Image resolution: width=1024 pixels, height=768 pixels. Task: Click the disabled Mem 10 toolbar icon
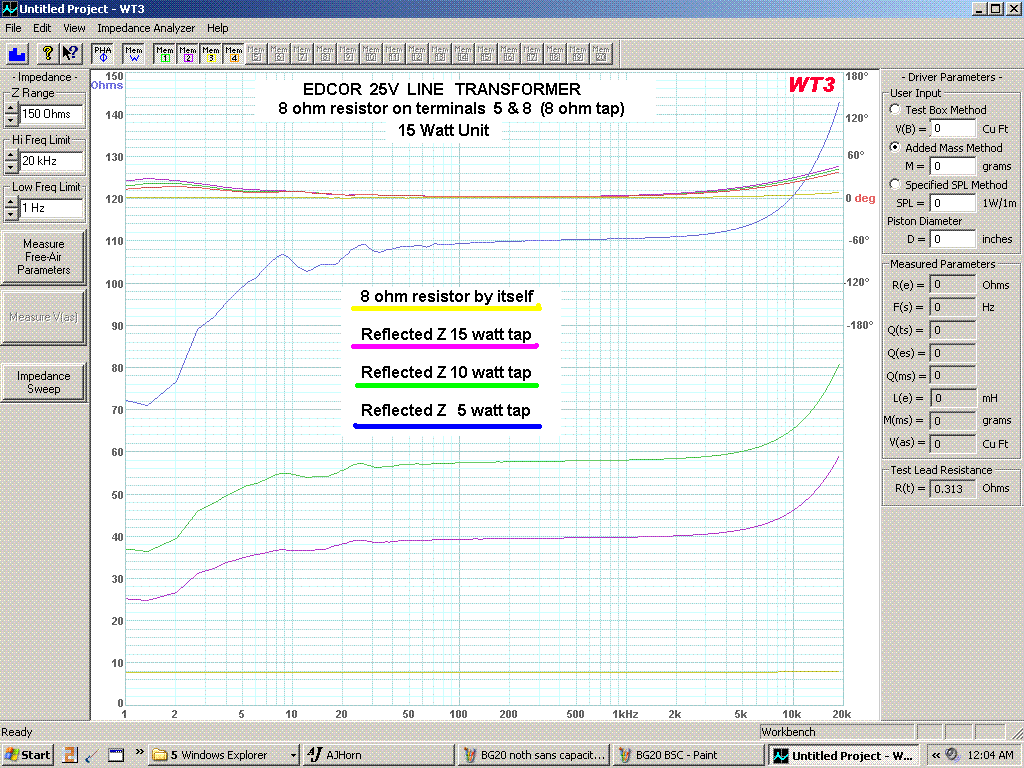click(371, 54)
